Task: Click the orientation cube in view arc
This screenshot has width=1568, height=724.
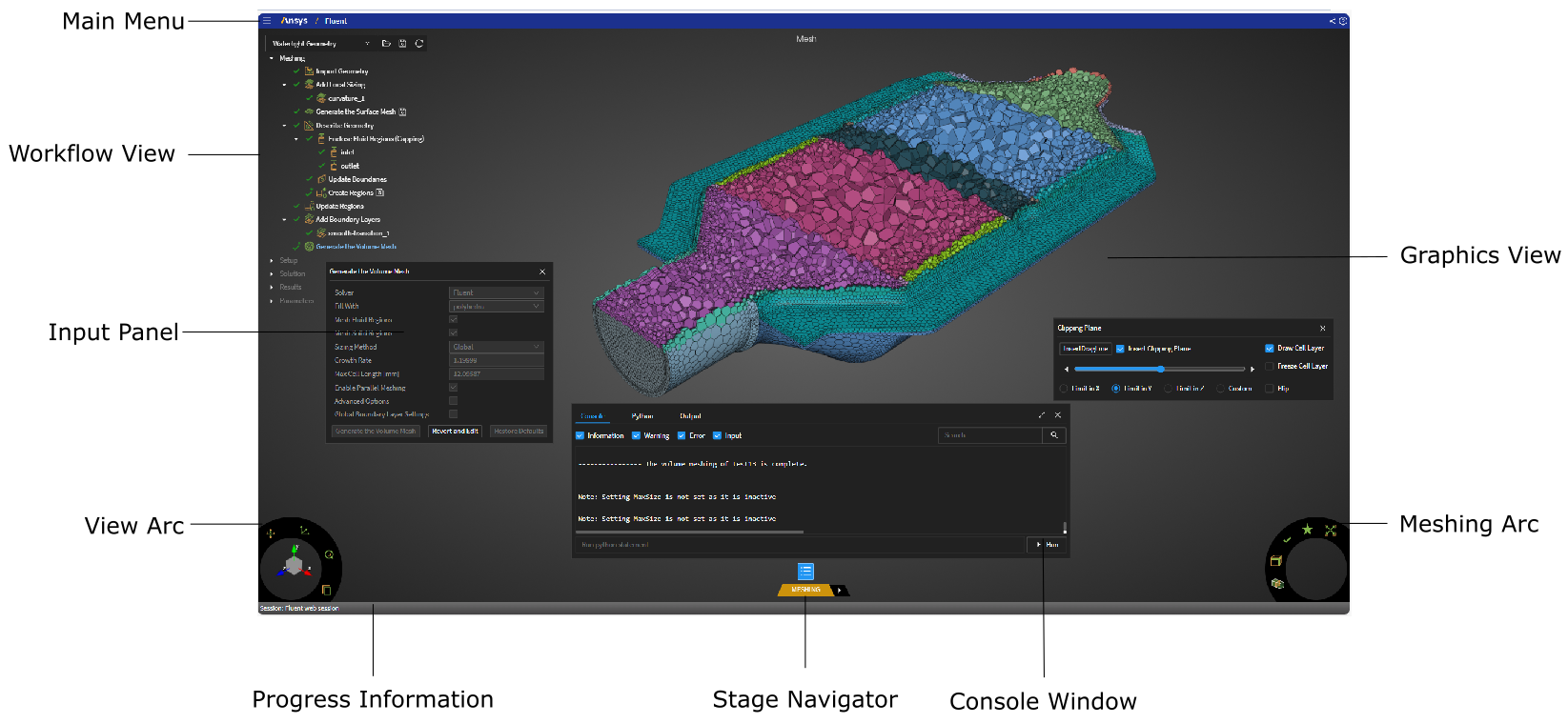Action: click(x=294, y=565)
